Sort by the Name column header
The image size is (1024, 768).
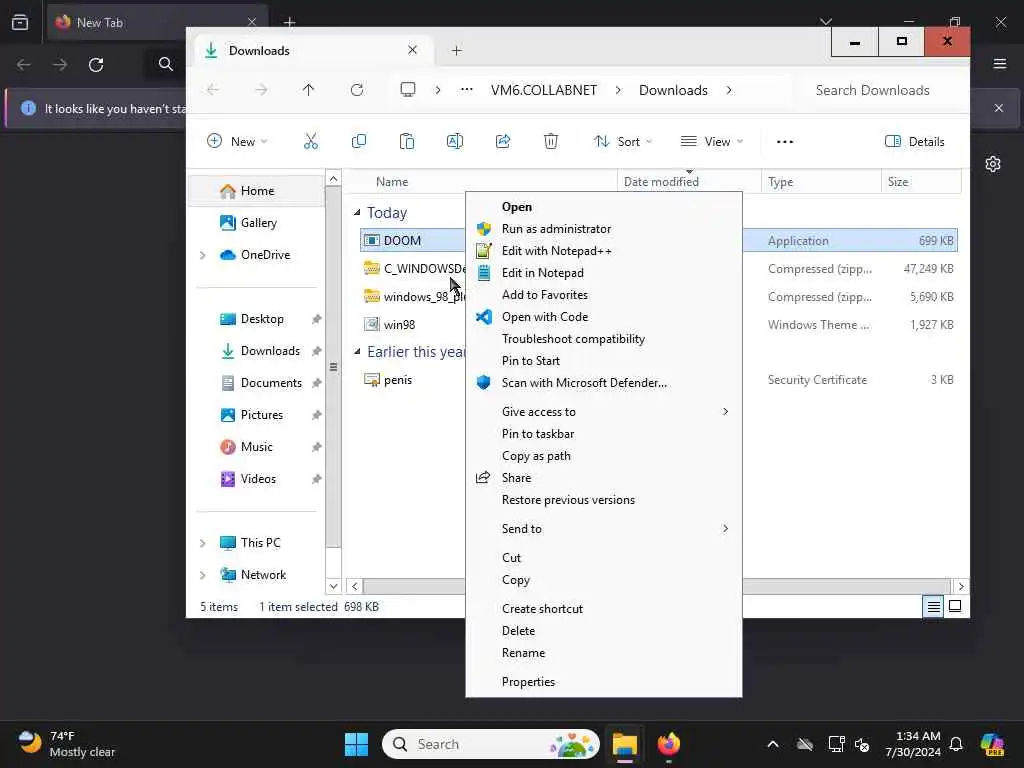pos(480,182)
